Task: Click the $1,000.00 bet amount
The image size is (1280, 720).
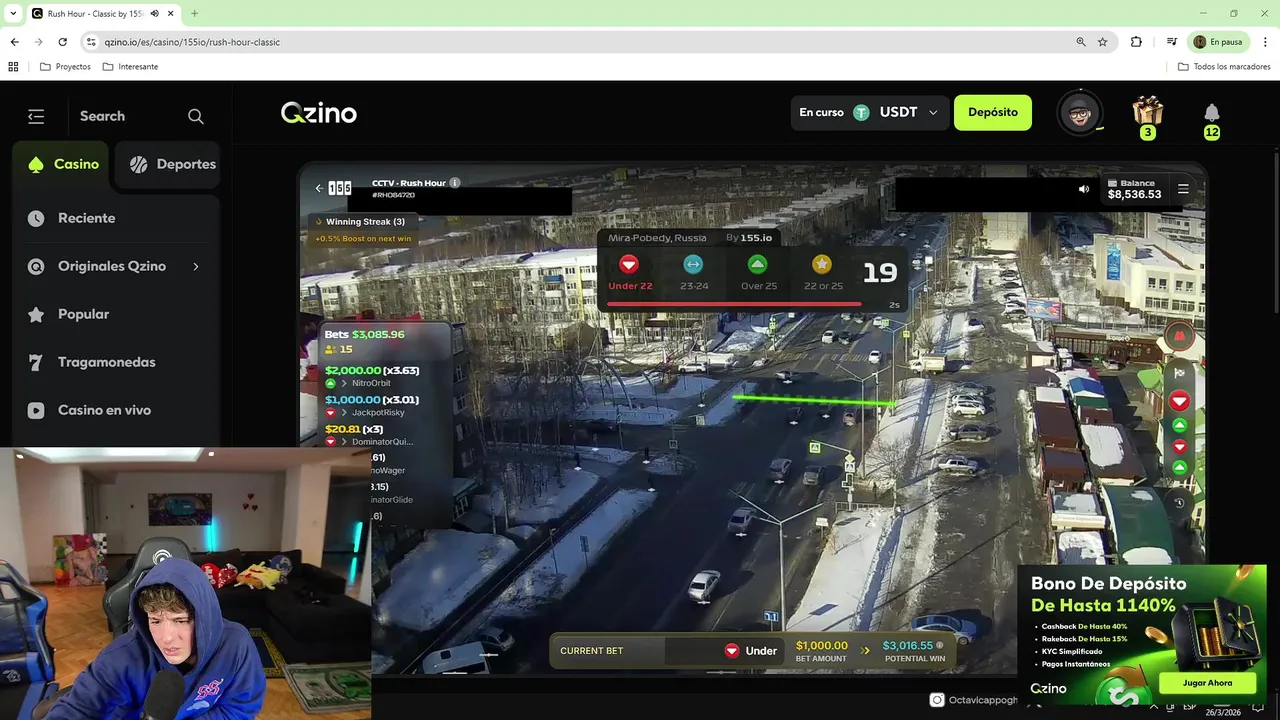Action: point(821,646)
